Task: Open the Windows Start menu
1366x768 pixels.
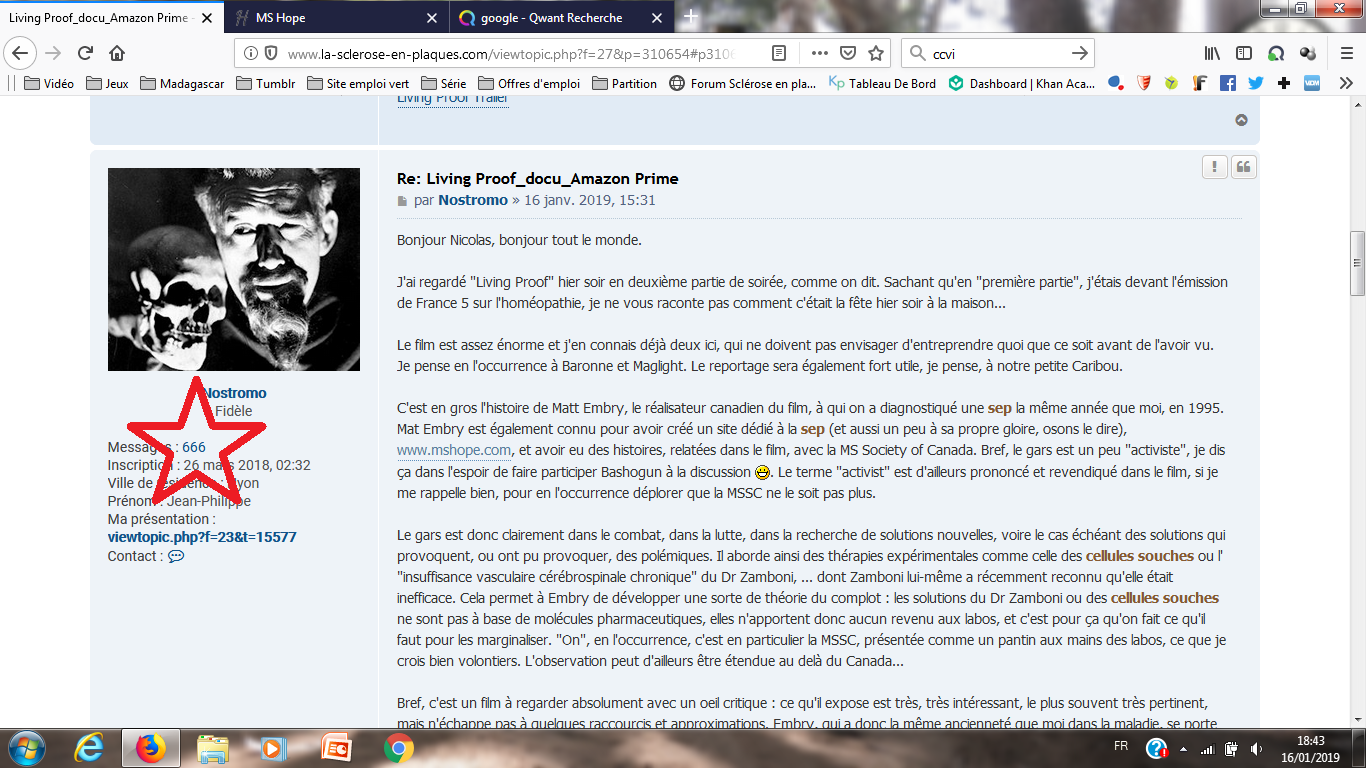Action: (x=25, y=748)
